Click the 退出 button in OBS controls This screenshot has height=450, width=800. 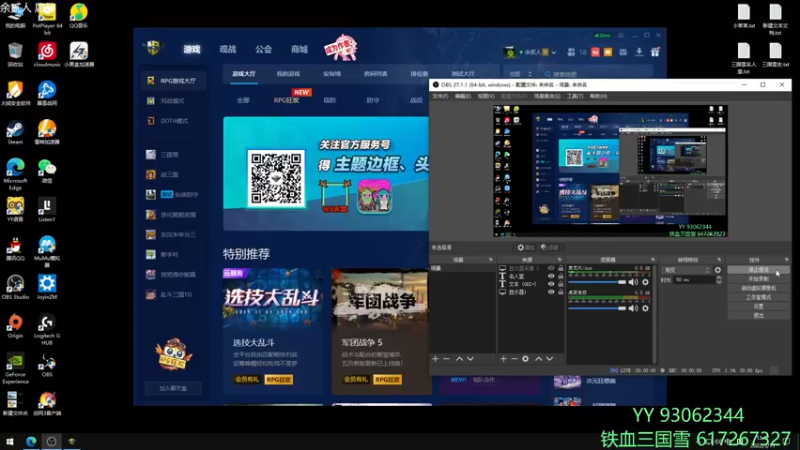click(x=758, y=315)
